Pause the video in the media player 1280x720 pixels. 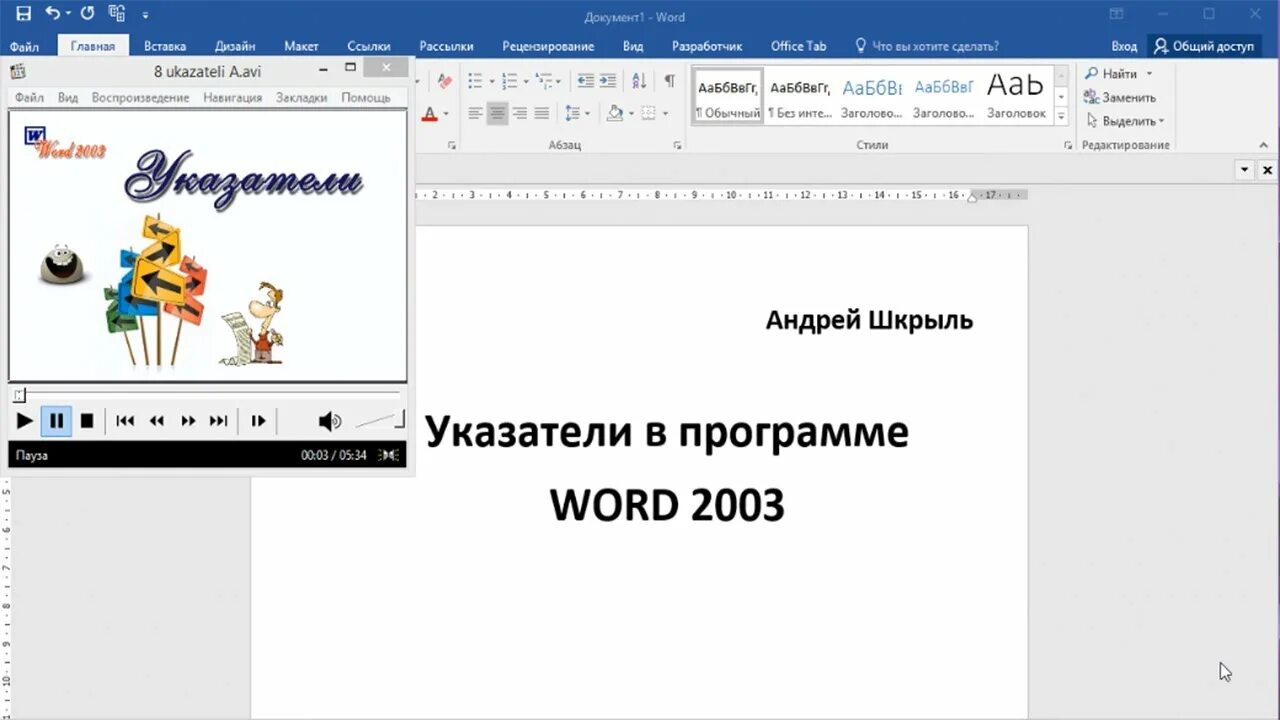click(57, 421)
